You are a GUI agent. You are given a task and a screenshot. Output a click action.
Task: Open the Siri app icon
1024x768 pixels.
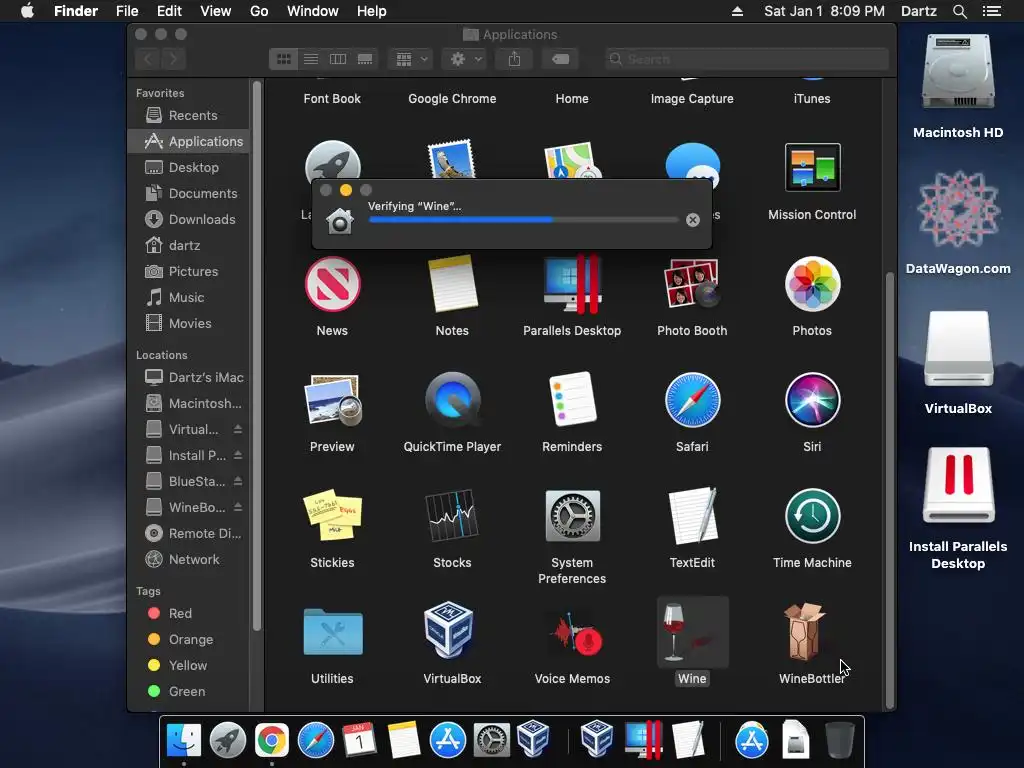[812, 400]
